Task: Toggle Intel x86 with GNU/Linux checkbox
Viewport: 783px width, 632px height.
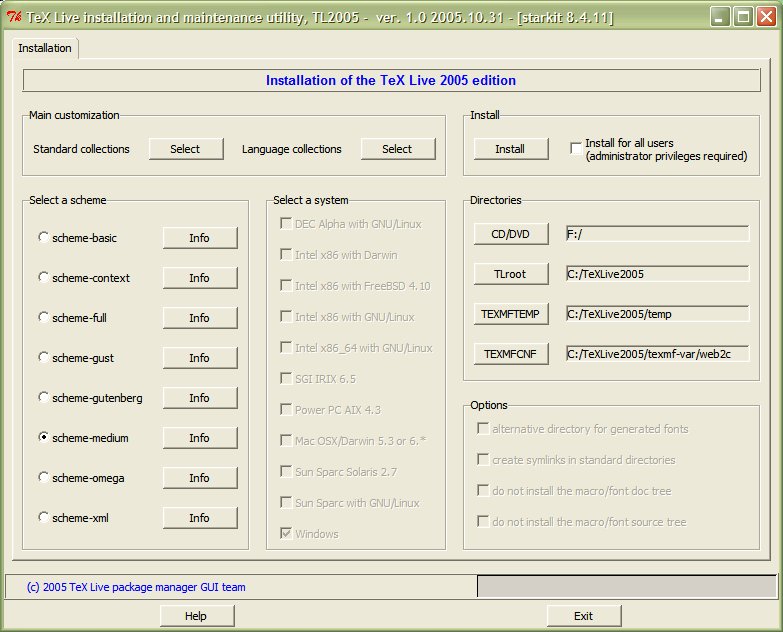Action: [x=286, y=316]
